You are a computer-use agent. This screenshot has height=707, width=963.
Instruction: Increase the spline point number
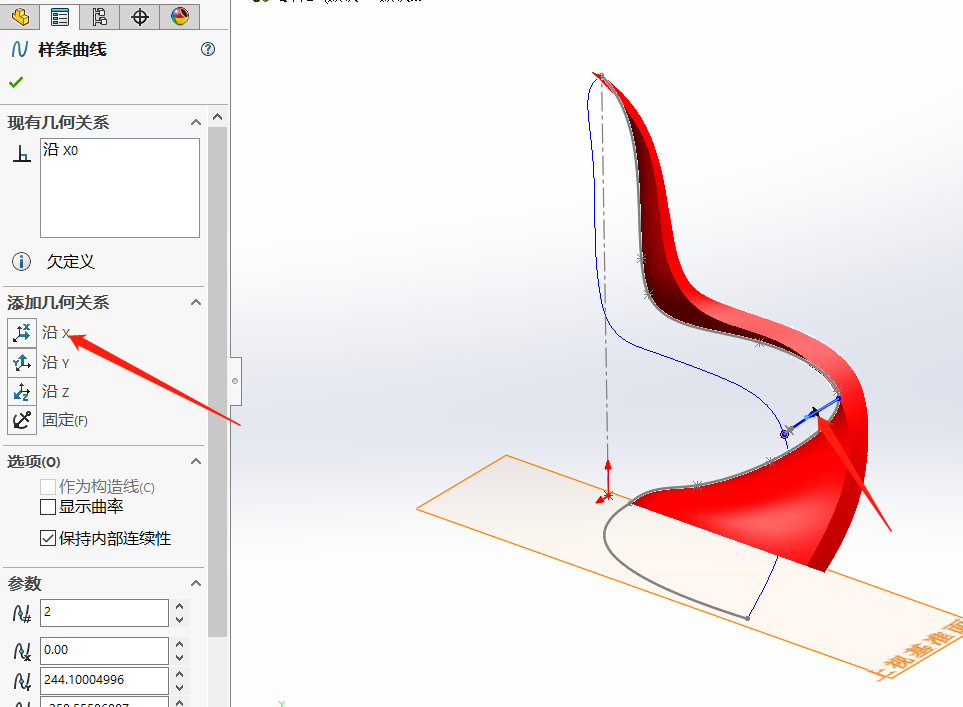pyautogui.click(x=179, y=606)
